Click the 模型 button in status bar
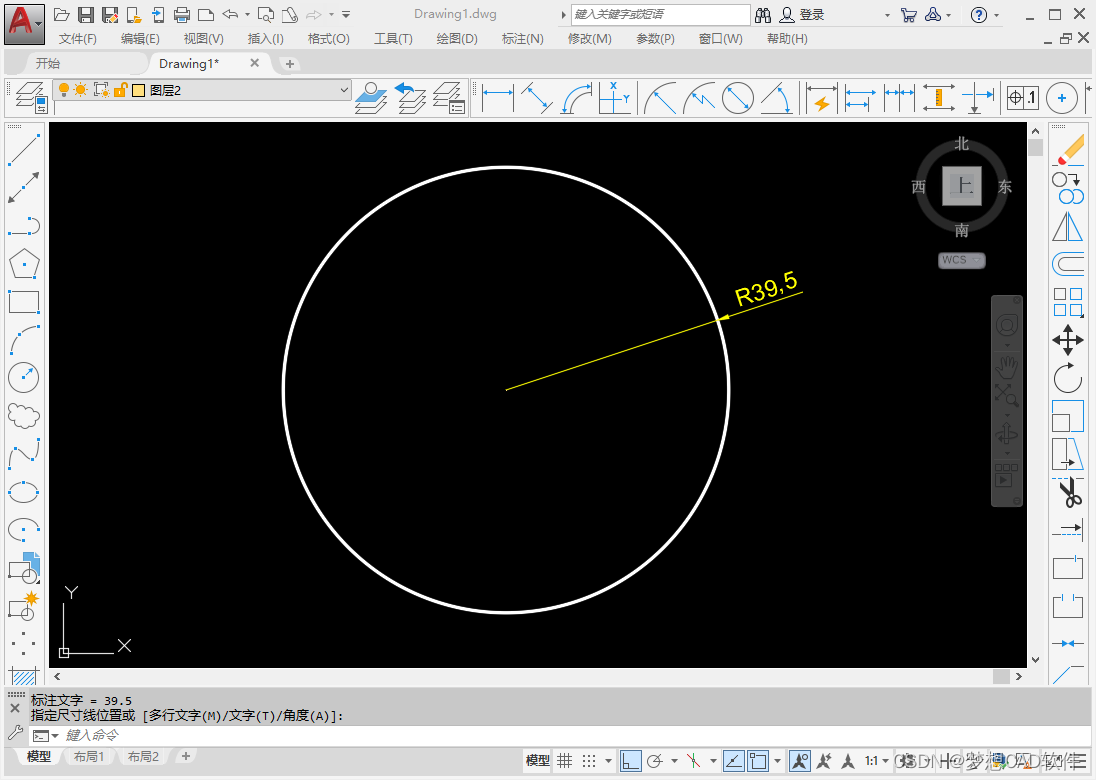1096x780 pixels. pos(538,760)
